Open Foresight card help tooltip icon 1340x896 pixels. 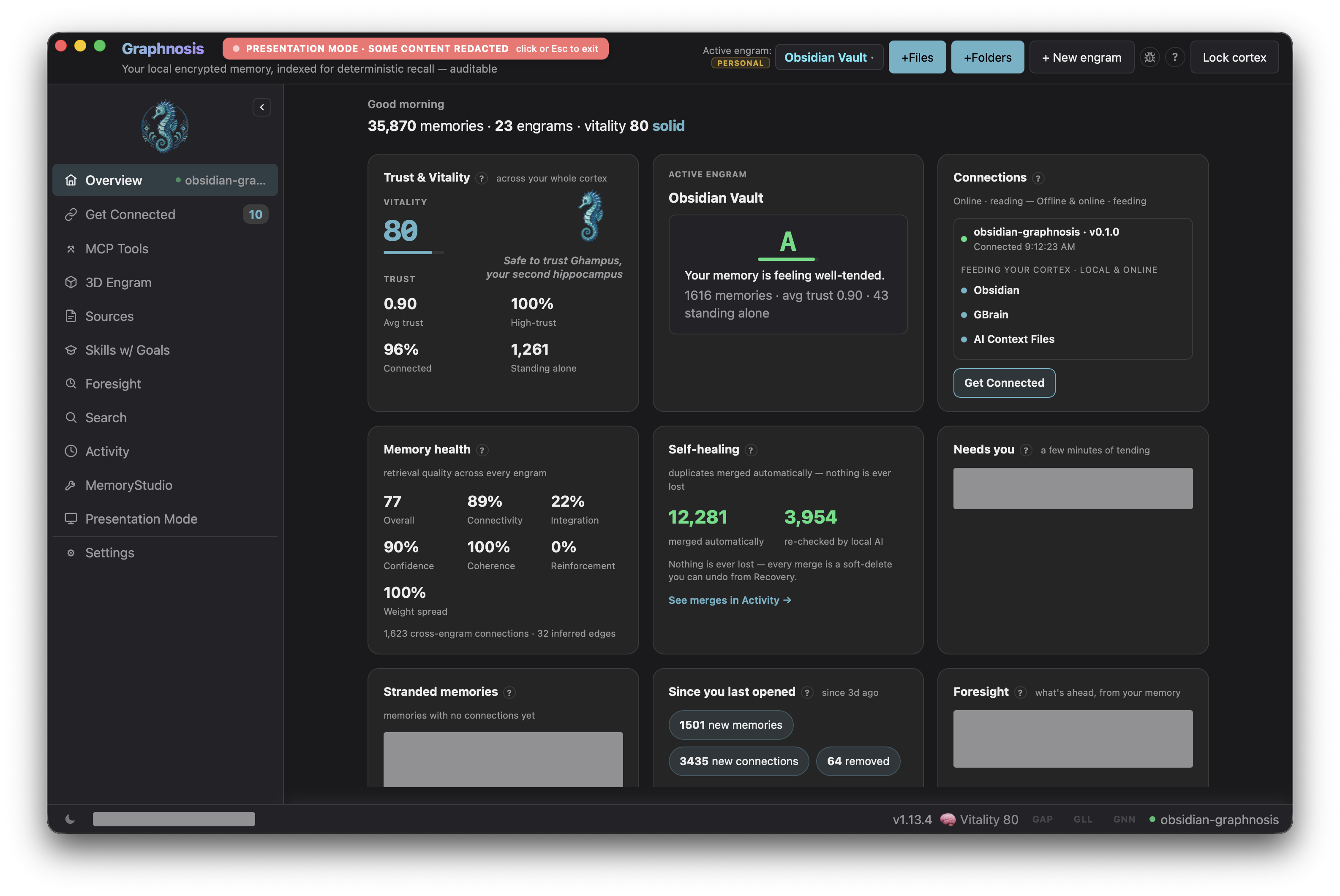coord(1021,692)
